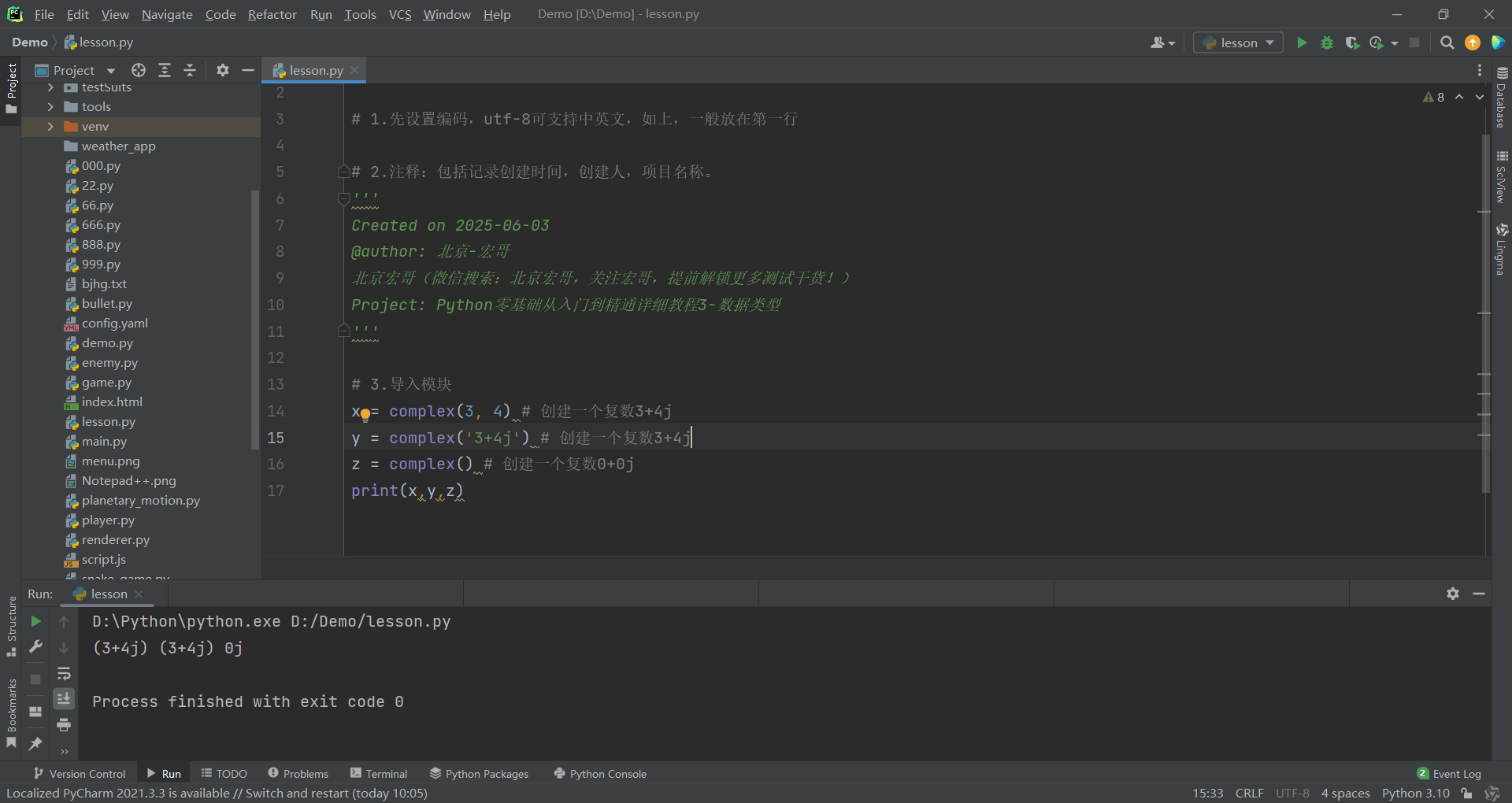1512x803 pixels.
Task: Toggle scroll to end in Run console
Action: click(64, 698)
